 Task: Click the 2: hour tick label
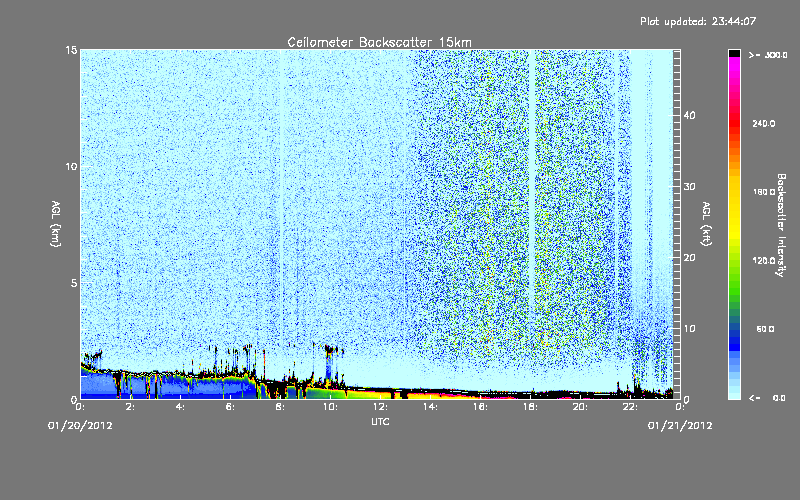pos(131,407)
